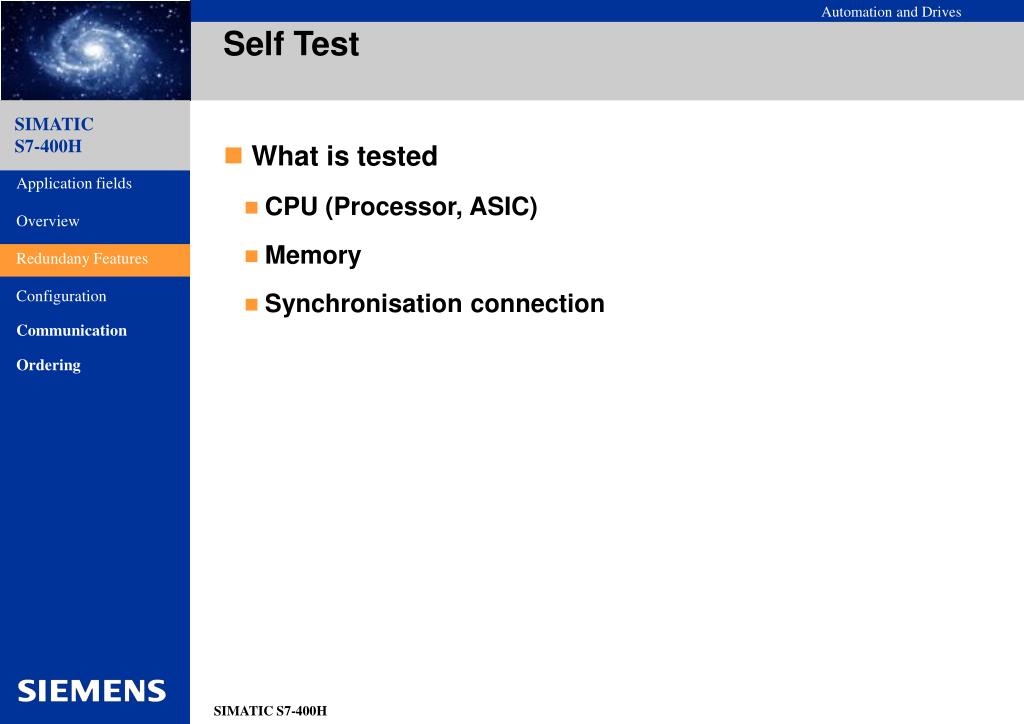This screenshot has height=724, width=1024.
Task: Go to the Overview section
Action: [48, 221]
